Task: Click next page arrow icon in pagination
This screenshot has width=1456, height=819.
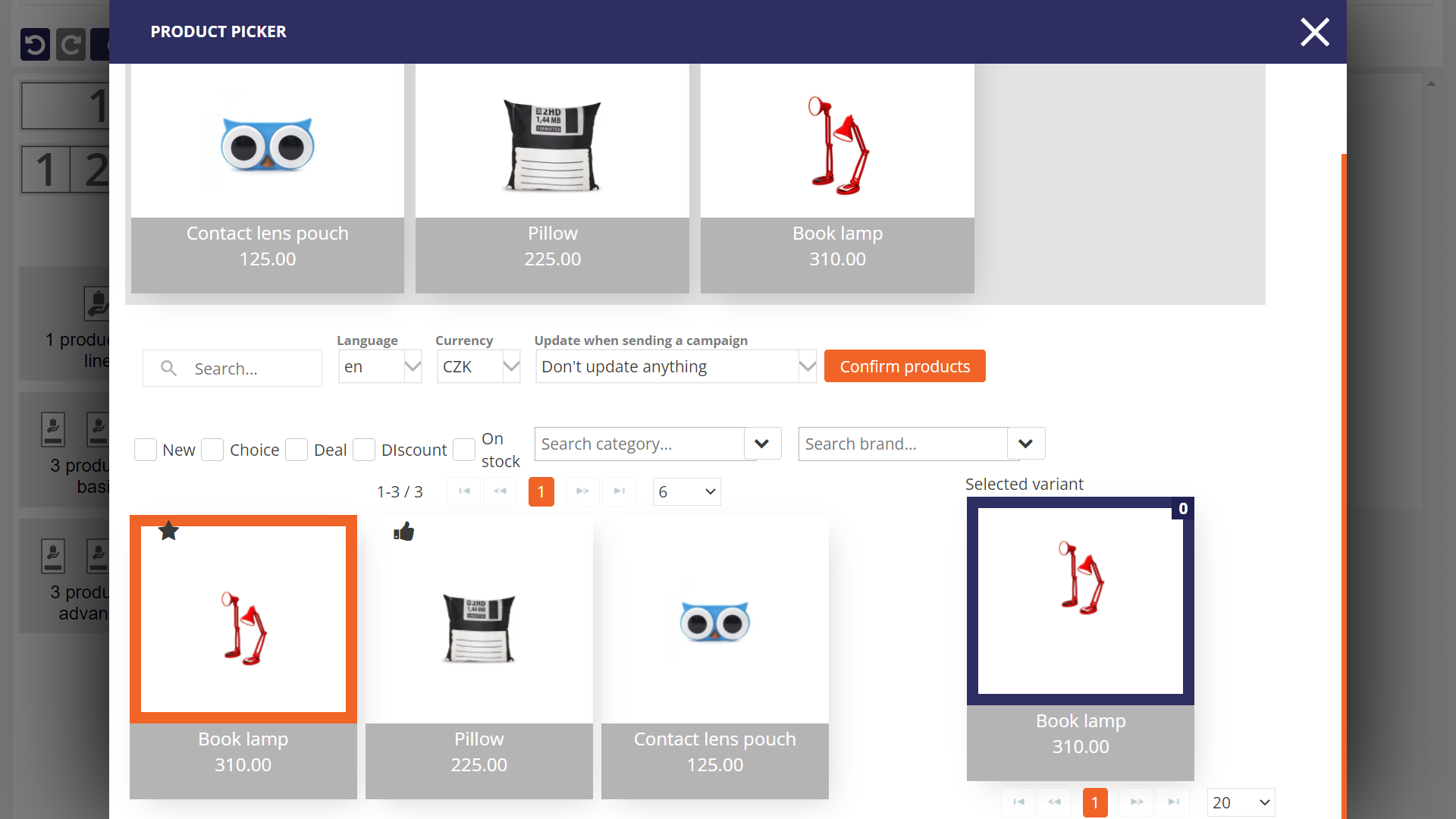Action: coord(582,491)
